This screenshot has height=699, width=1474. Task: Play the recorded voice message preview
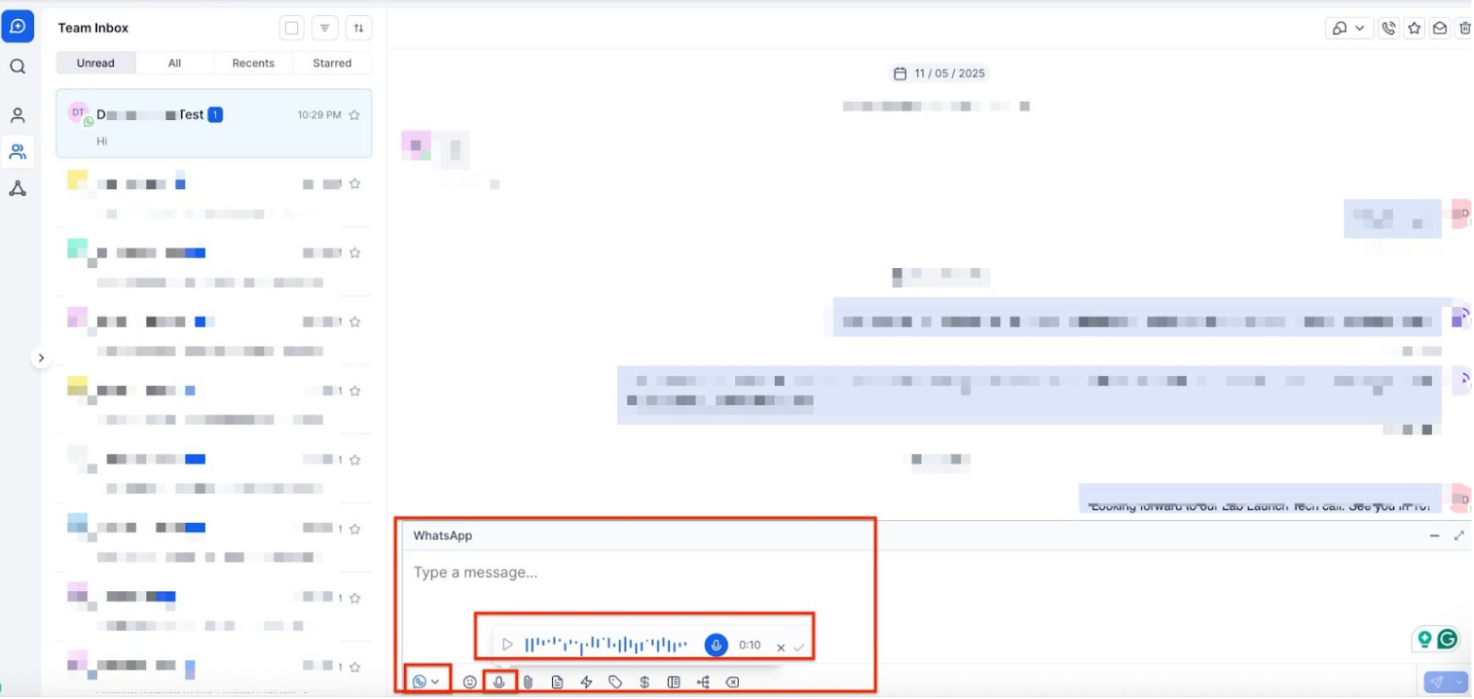point(507,645)
